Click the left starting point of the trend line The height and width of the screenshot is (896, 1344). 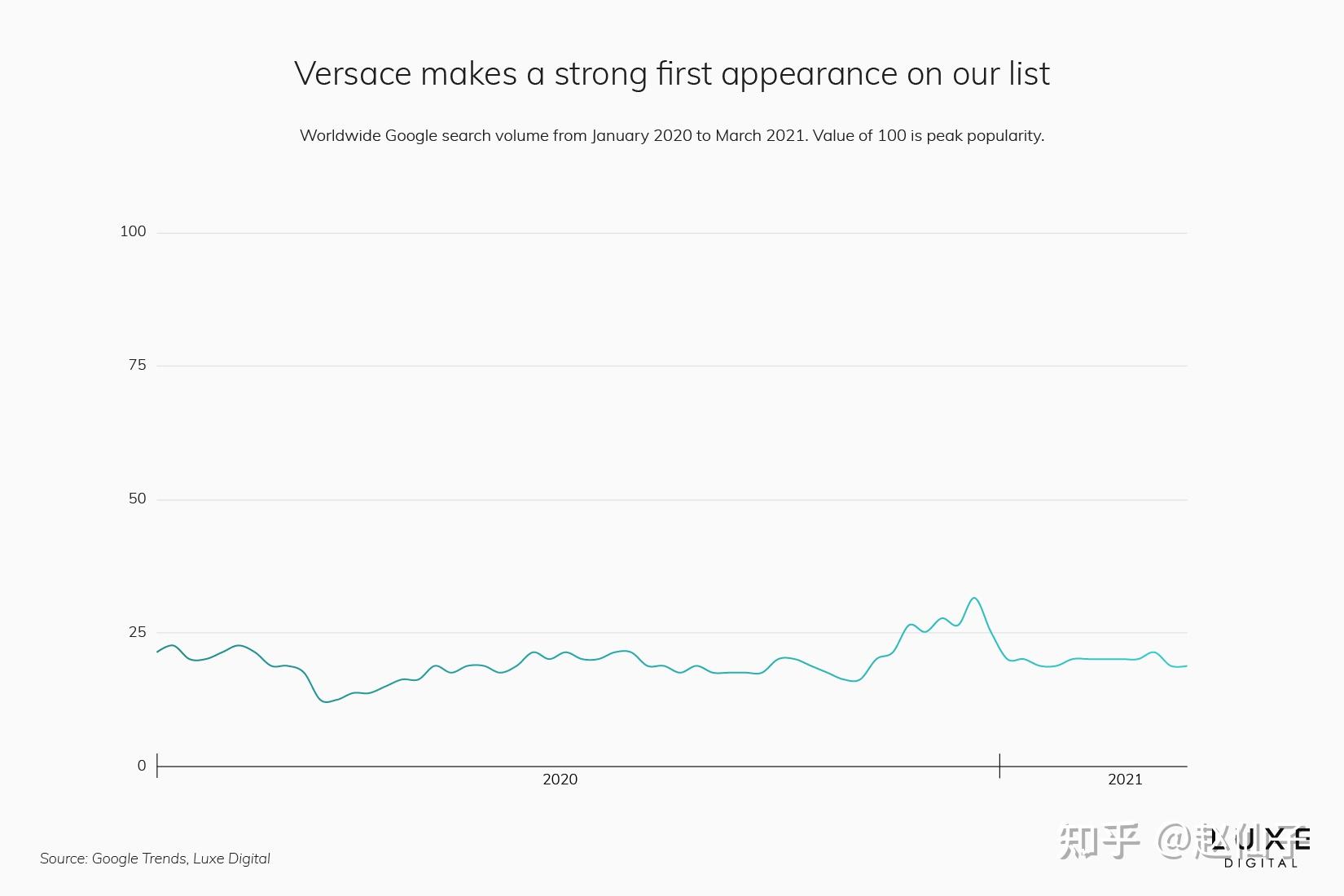pyautogui.click(x=158, y=652)
